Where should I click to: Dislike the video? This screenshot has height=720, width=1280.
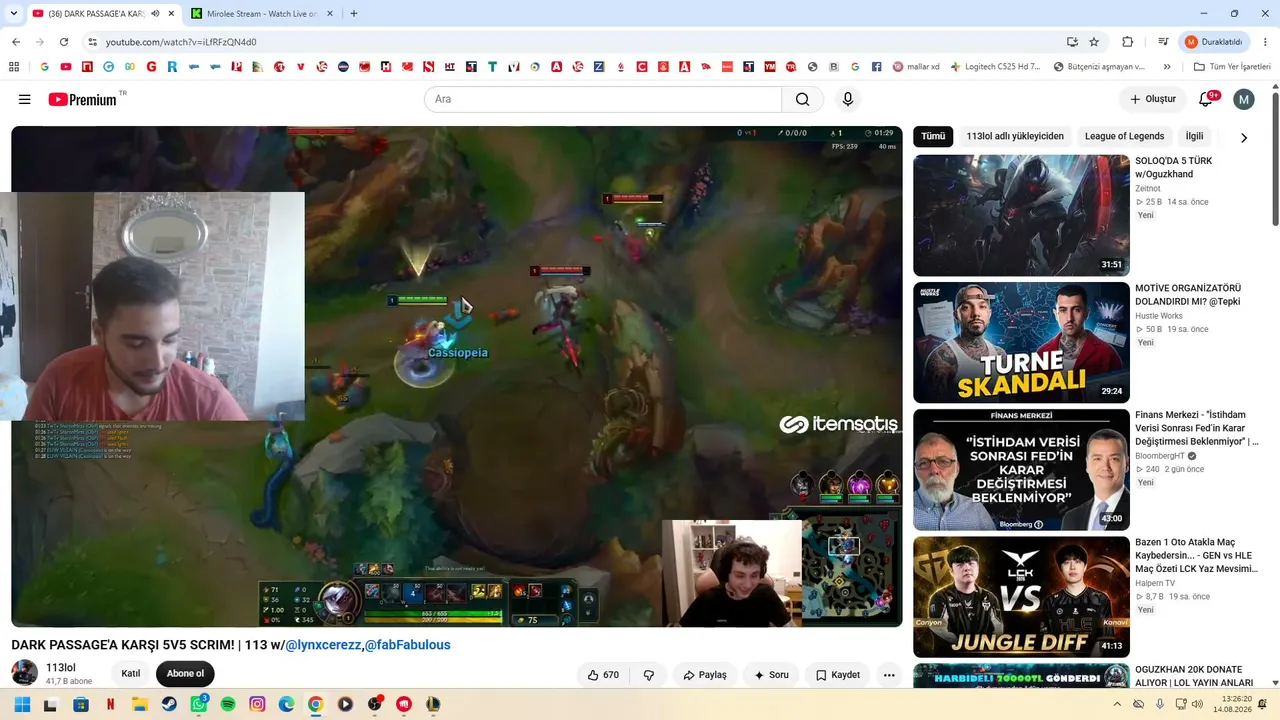pos(649,675)
